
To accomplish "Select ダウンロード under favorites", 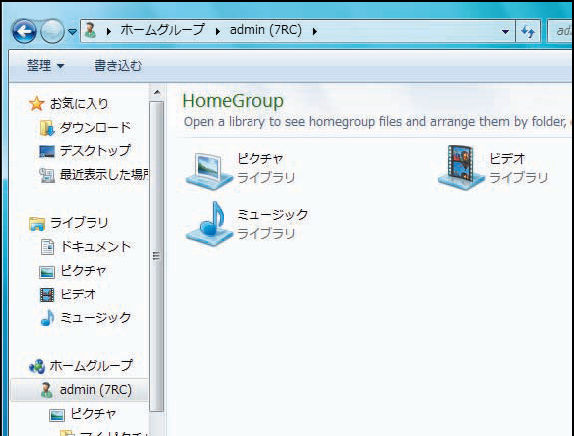I will [x=85, y=127].
